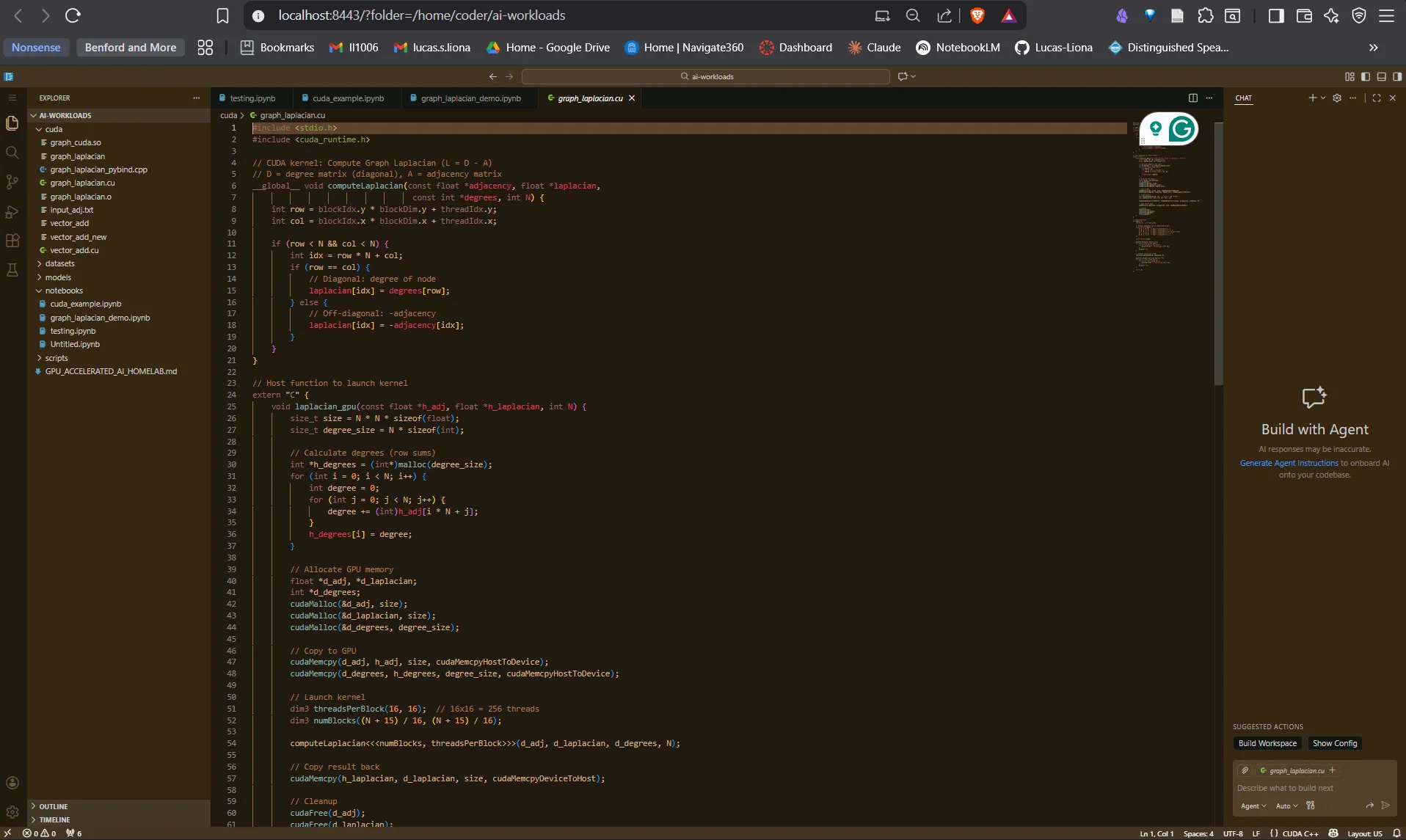Maximize the chat panel
The height and width of the screenshot is (840, 1406).
point(1377,98)
